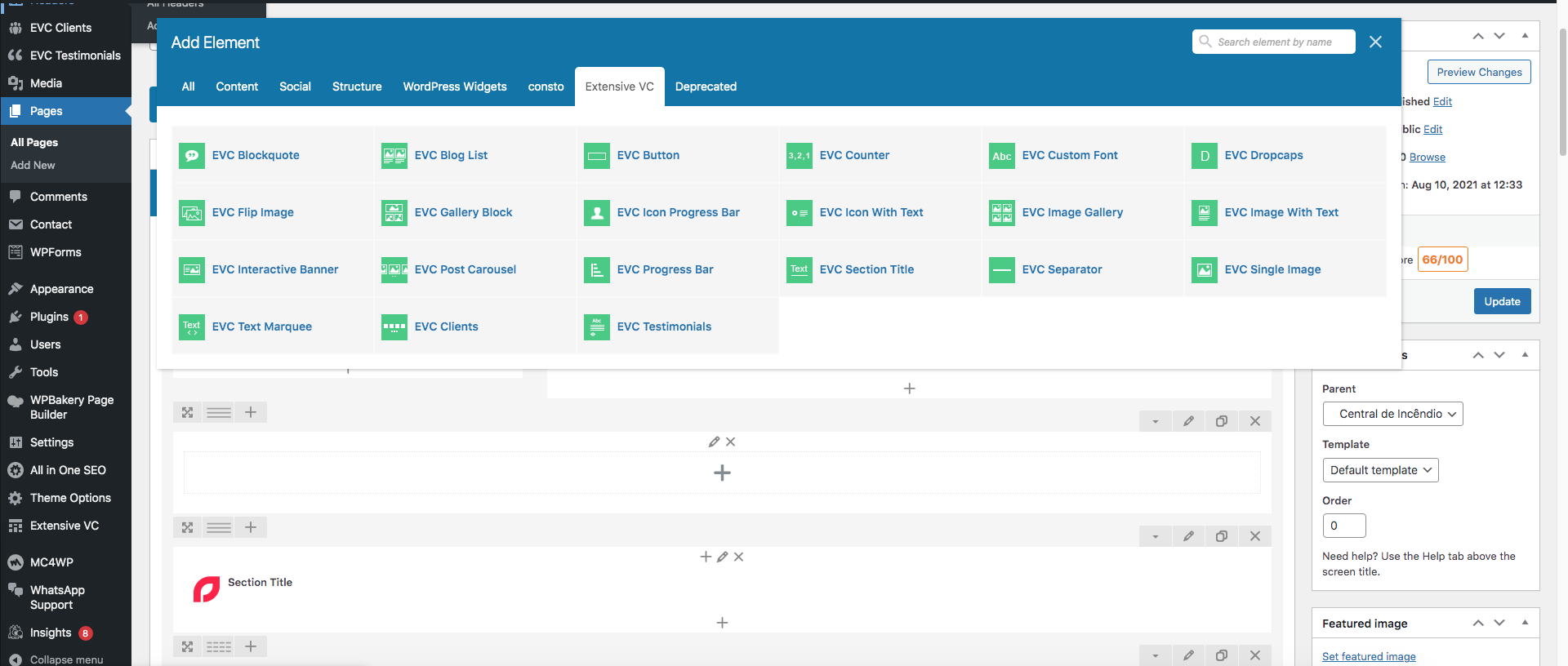The height and width of the screenshot is (666, 1568).
Task: Insert an EVC Blog List element
Action: coord(475,155)
